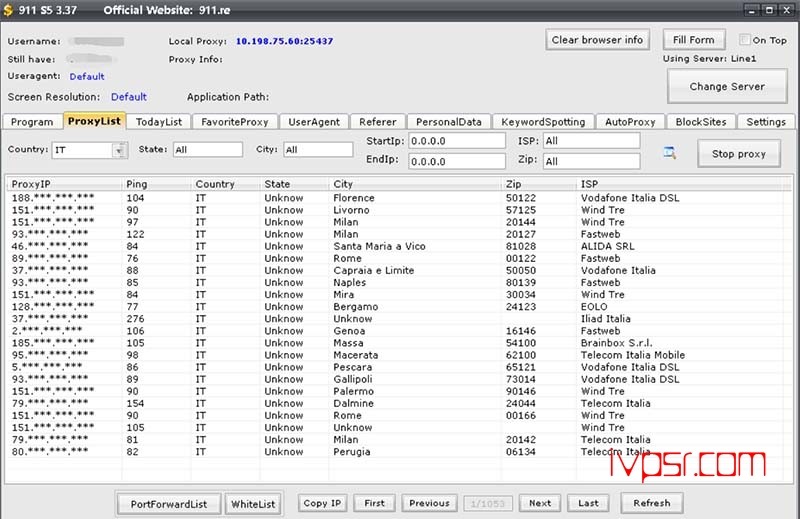Switch to the KeywordSpotting tab
Viewport: 800px width, 519px height.
tap(543, 122)
